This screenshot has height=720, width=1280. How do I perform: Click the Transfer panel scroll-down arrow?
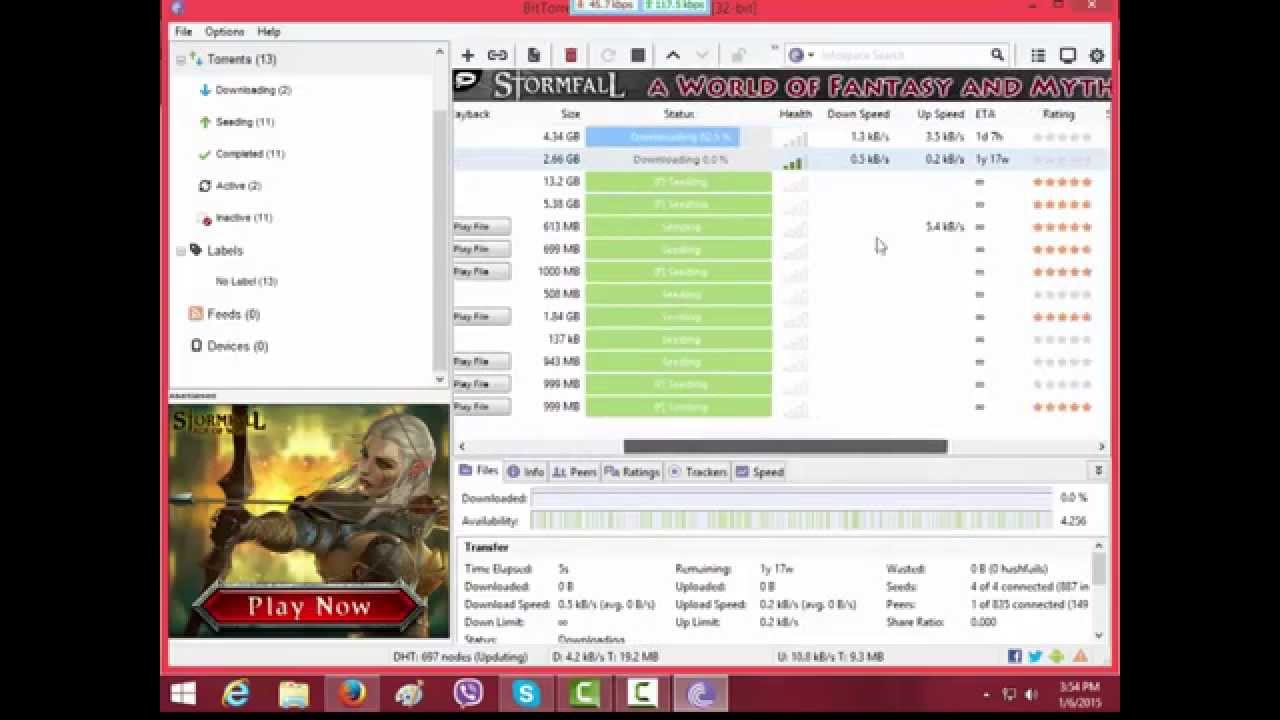1099,634
